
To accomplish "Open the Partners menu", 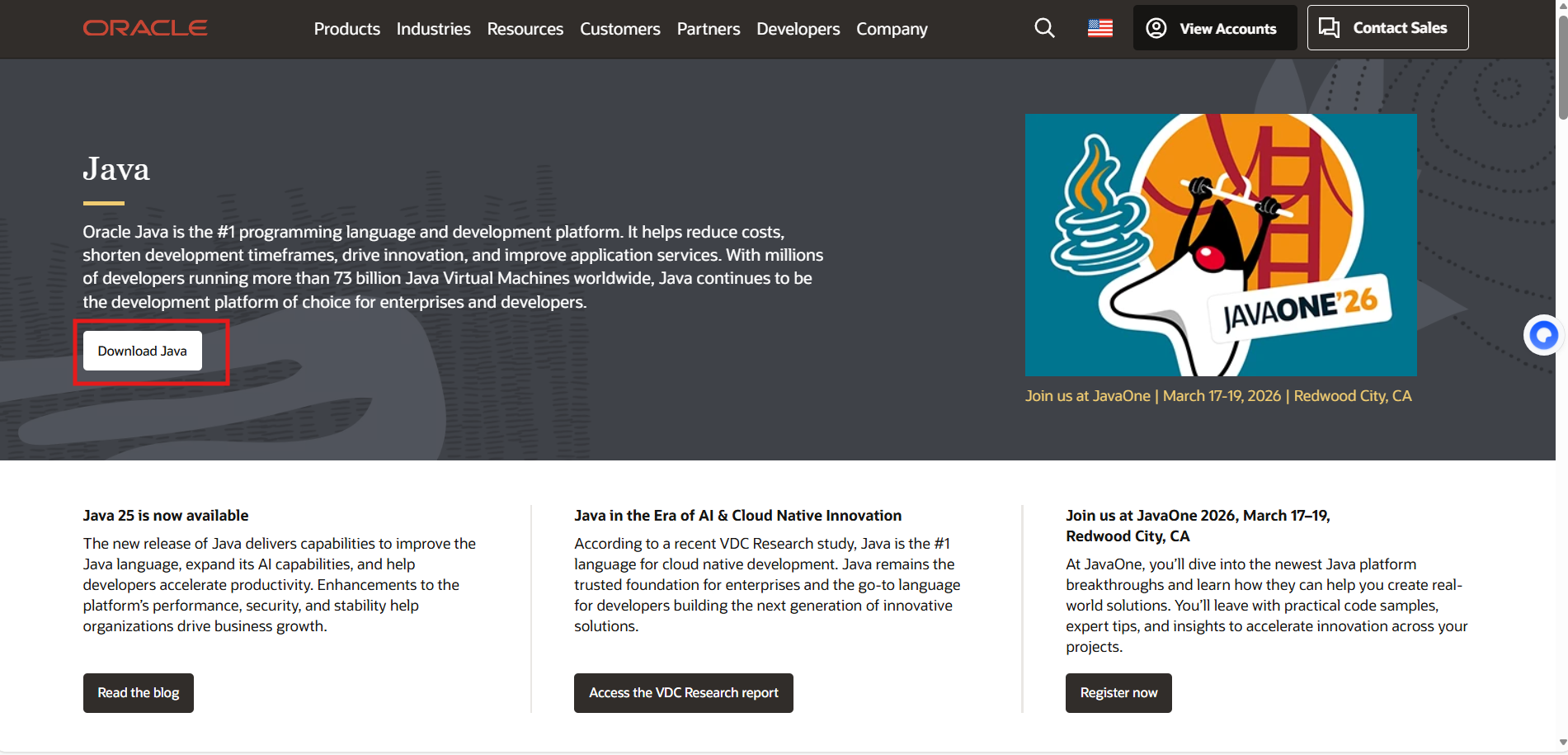I will [x=708, y=29].
